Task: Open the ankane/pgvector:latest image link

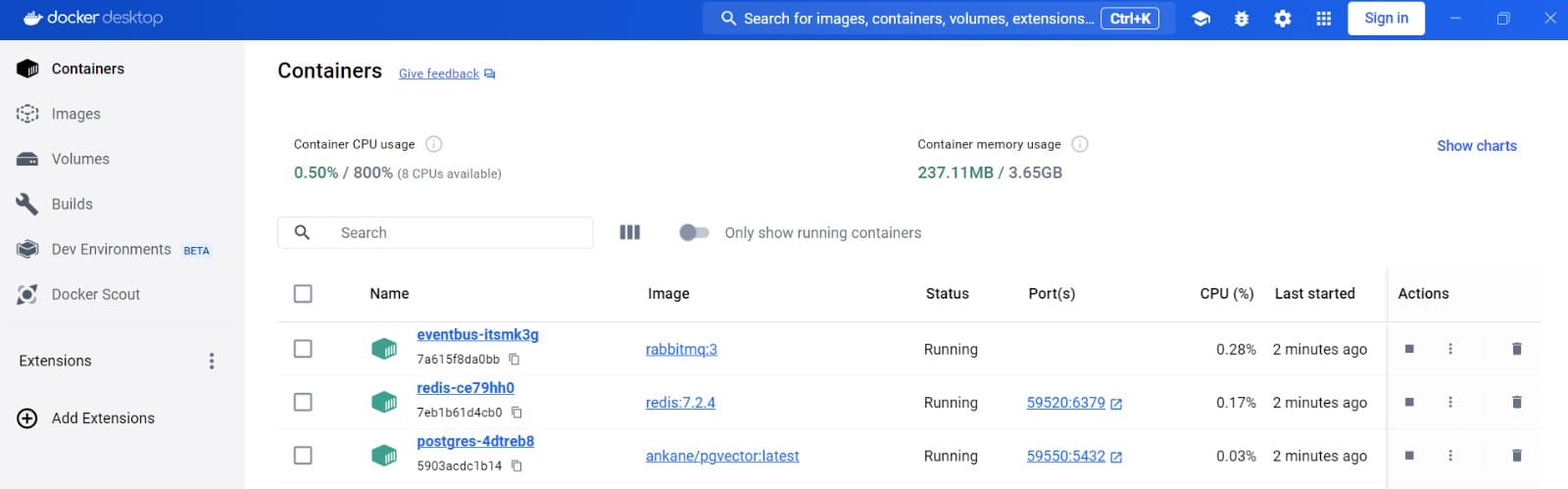Action: pos(722,456)
